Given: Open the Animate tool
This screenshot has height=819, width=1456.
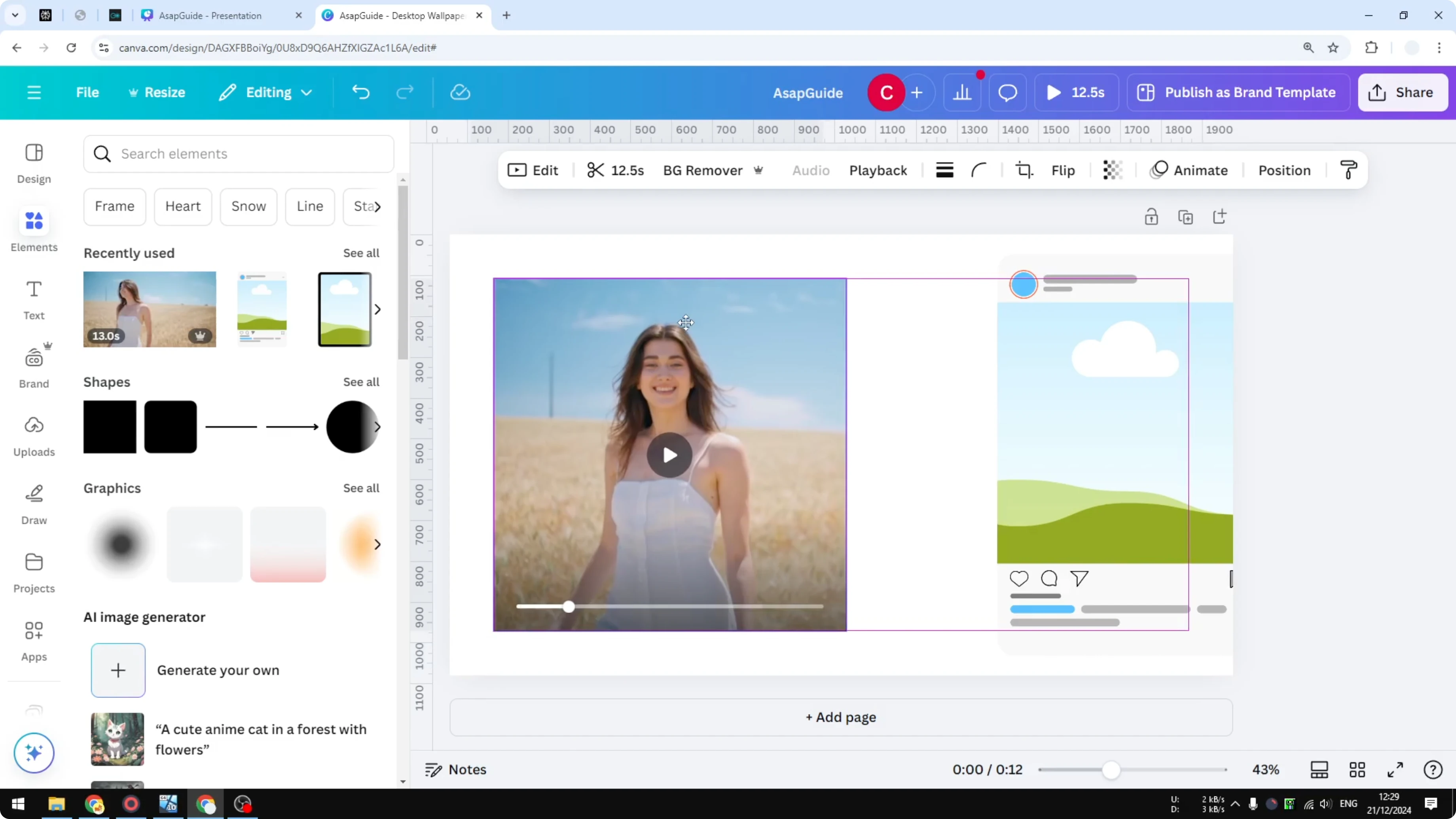Looking at the screenshot, I should [x=1189, y=170].
